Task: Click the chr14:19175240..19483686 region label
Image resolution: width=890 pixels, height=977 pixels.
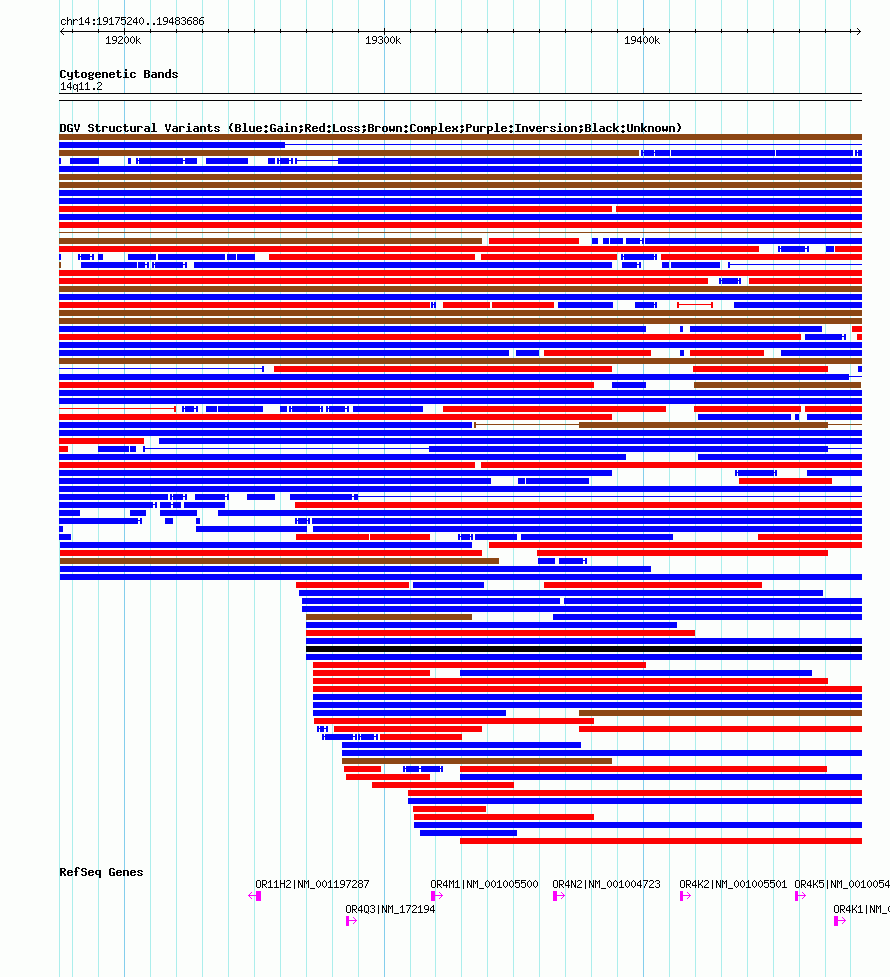Action: [132, 21]
